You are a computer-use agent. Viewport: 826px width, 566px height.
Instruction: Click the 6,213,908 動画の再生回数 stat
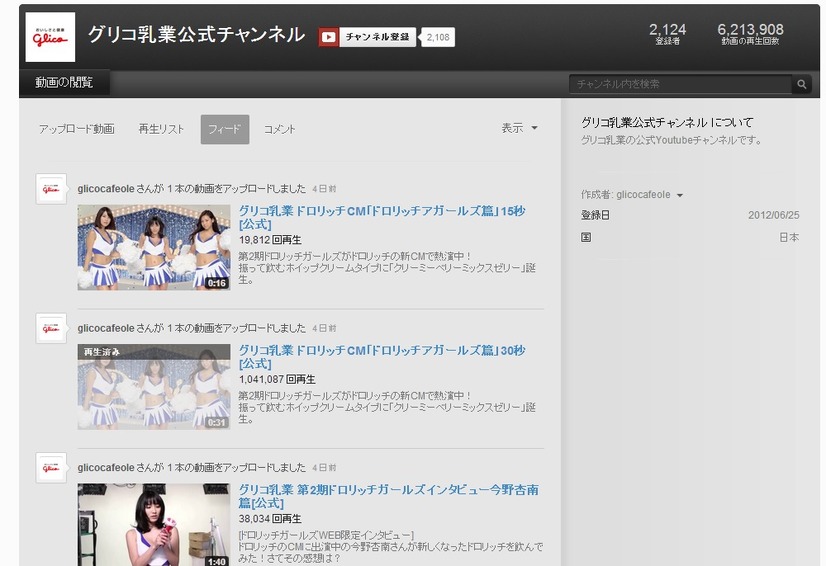pos(750,34)
